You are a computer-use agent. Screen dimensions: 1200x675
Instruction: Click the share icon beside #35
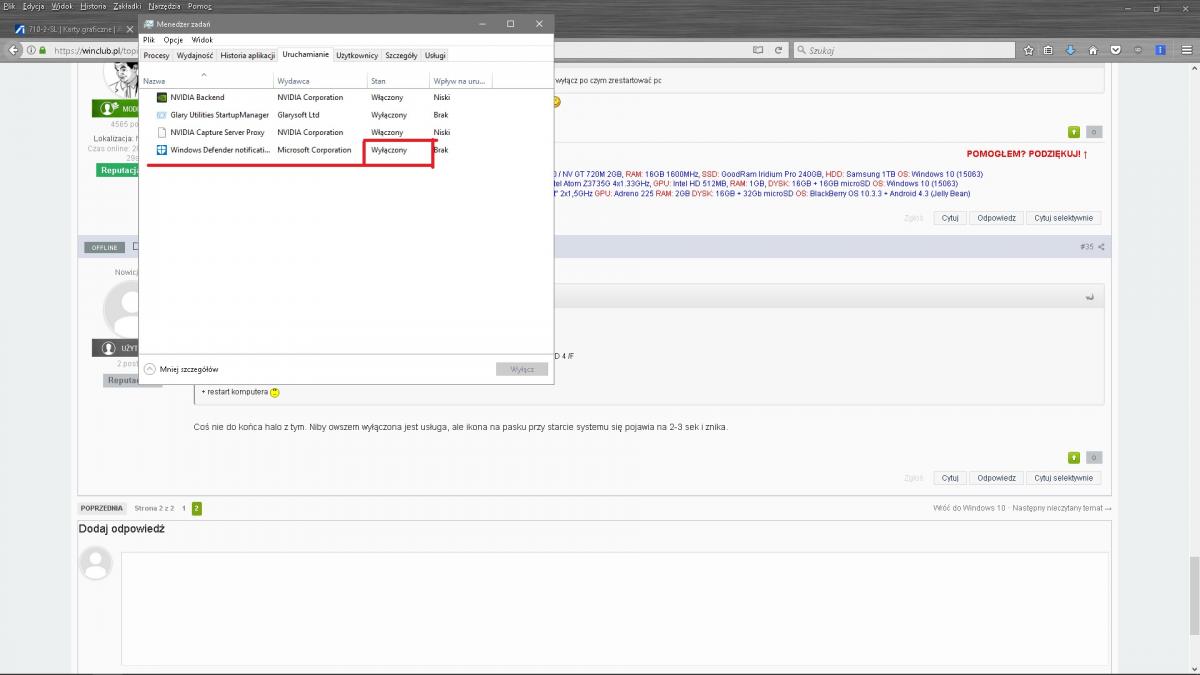[x=1101, y=246]
